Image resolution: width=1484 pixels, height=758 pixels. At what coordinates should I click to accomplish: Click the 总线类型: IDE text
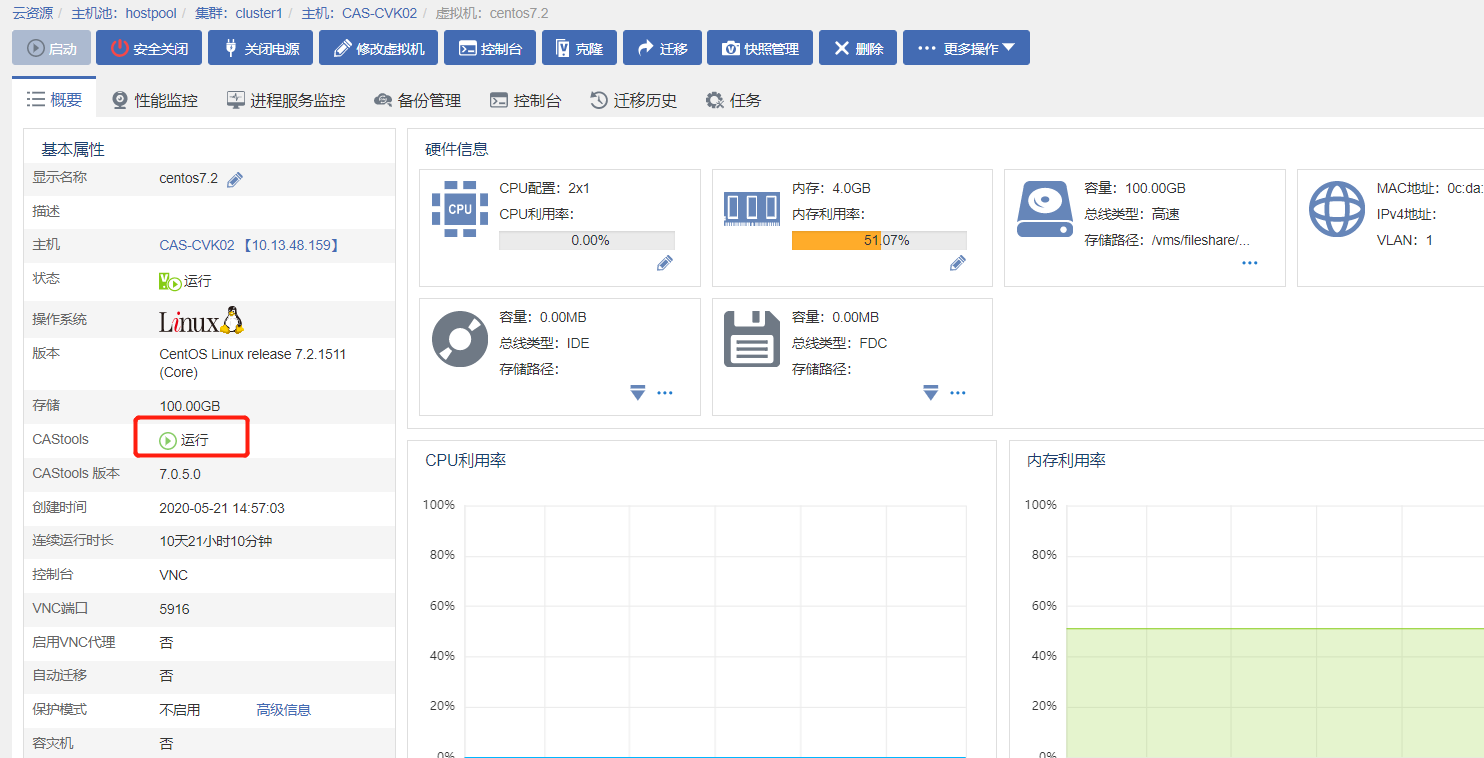(x=545, y=343)
